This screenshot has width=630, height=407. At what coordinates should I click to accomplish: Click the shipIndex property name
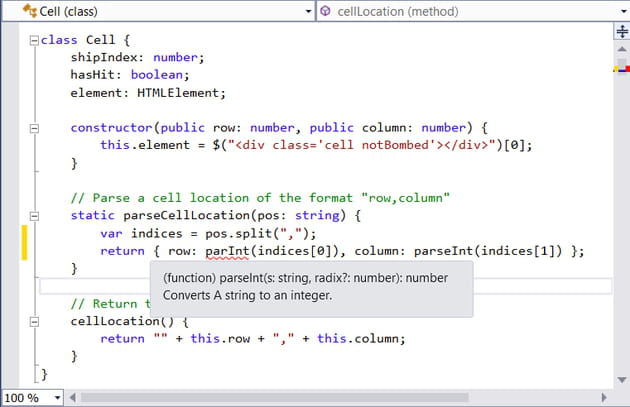104,57
